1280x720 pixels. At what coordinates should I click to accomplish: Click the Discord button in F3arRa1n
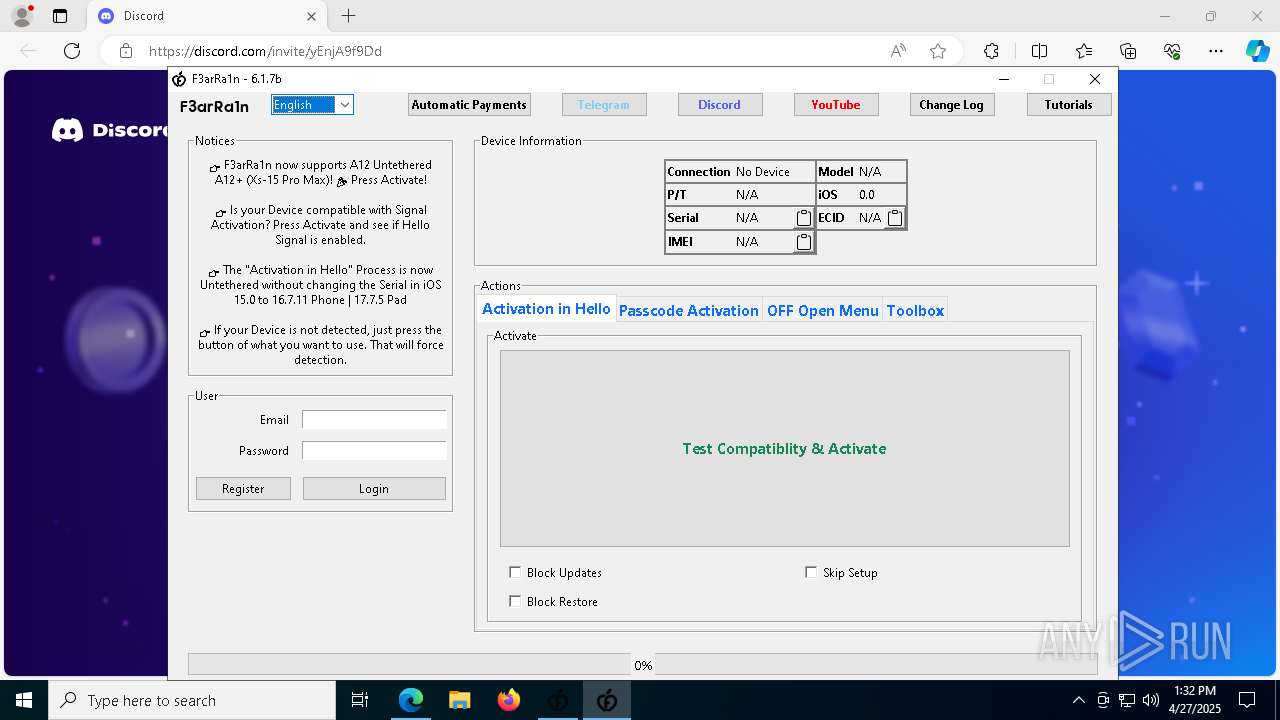[x=720, y=105]
